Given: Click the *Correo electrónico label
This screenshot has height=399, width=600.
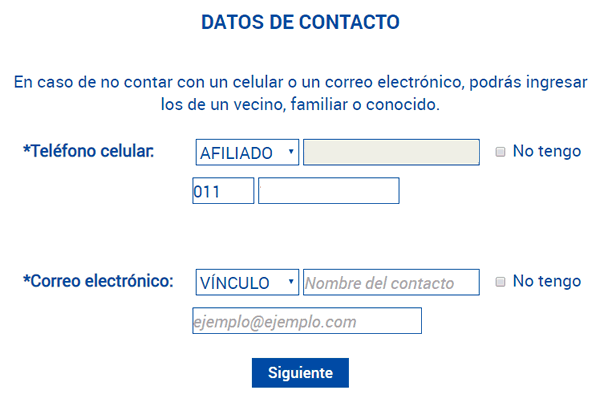Looking at the screenshot, I should tap(98, 281).
